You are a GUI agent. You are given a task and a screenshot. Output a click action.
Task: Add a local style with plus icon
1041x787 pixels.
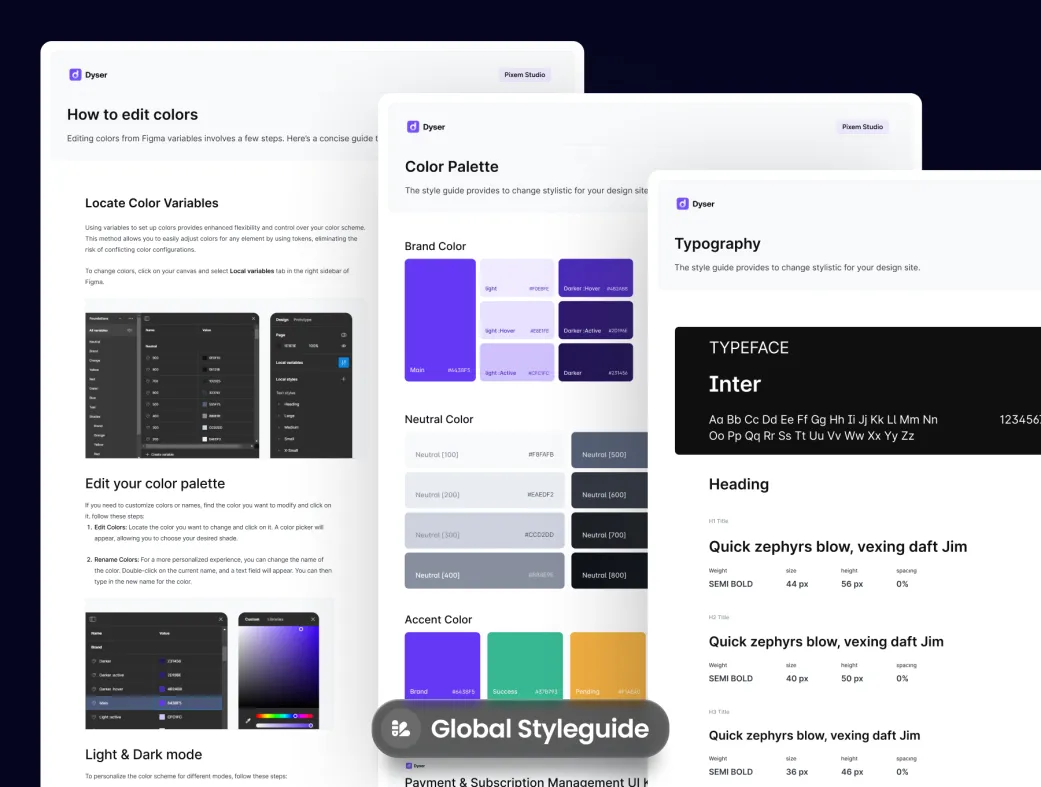coord(344,379)
